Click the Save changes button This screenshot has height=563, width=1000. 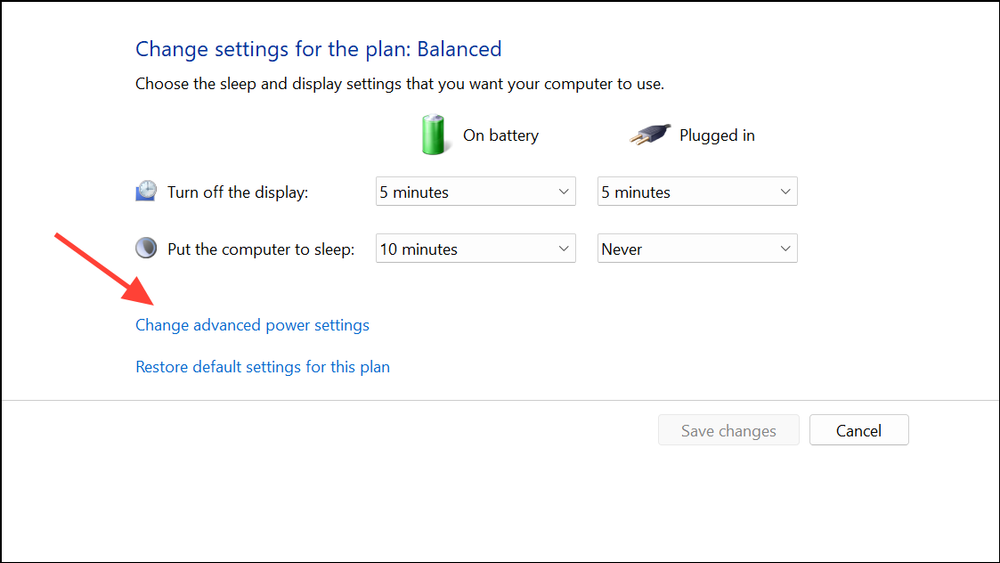point(728,430)
